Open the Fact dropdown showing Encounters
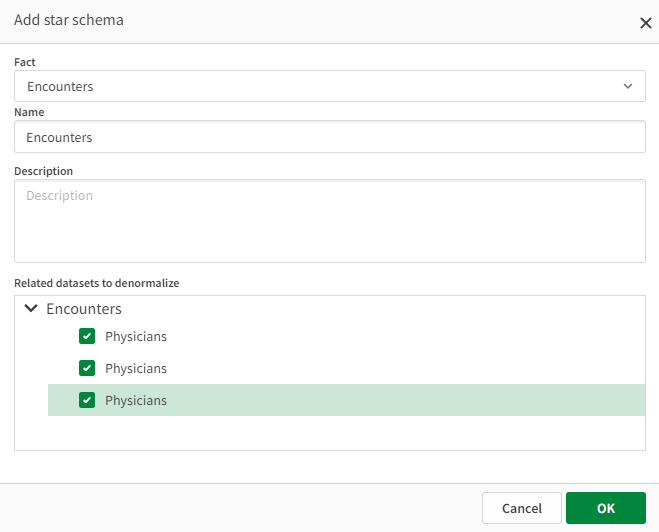This screenshot has height=532, width=659. click(330, 86)
